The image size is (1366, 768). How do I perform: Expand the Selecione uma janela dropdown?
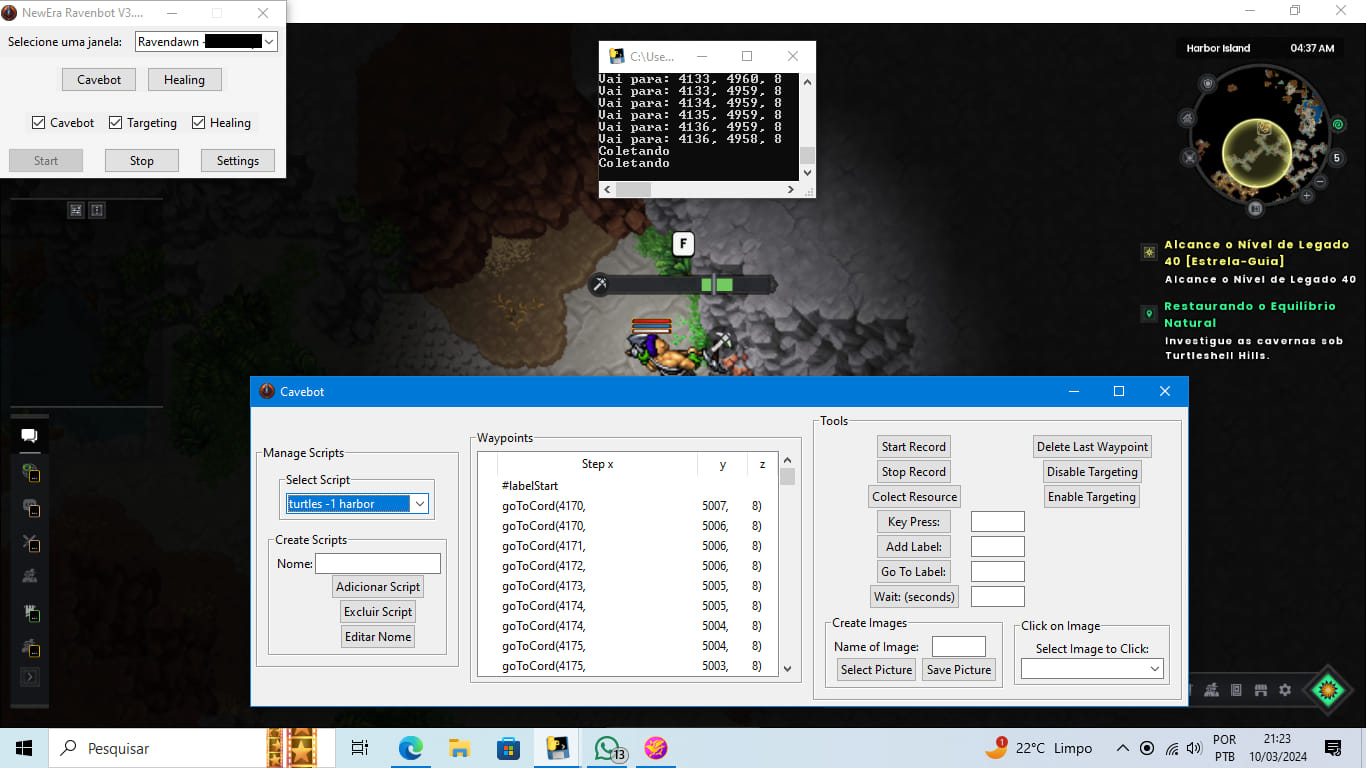click(x=206, y=42)
